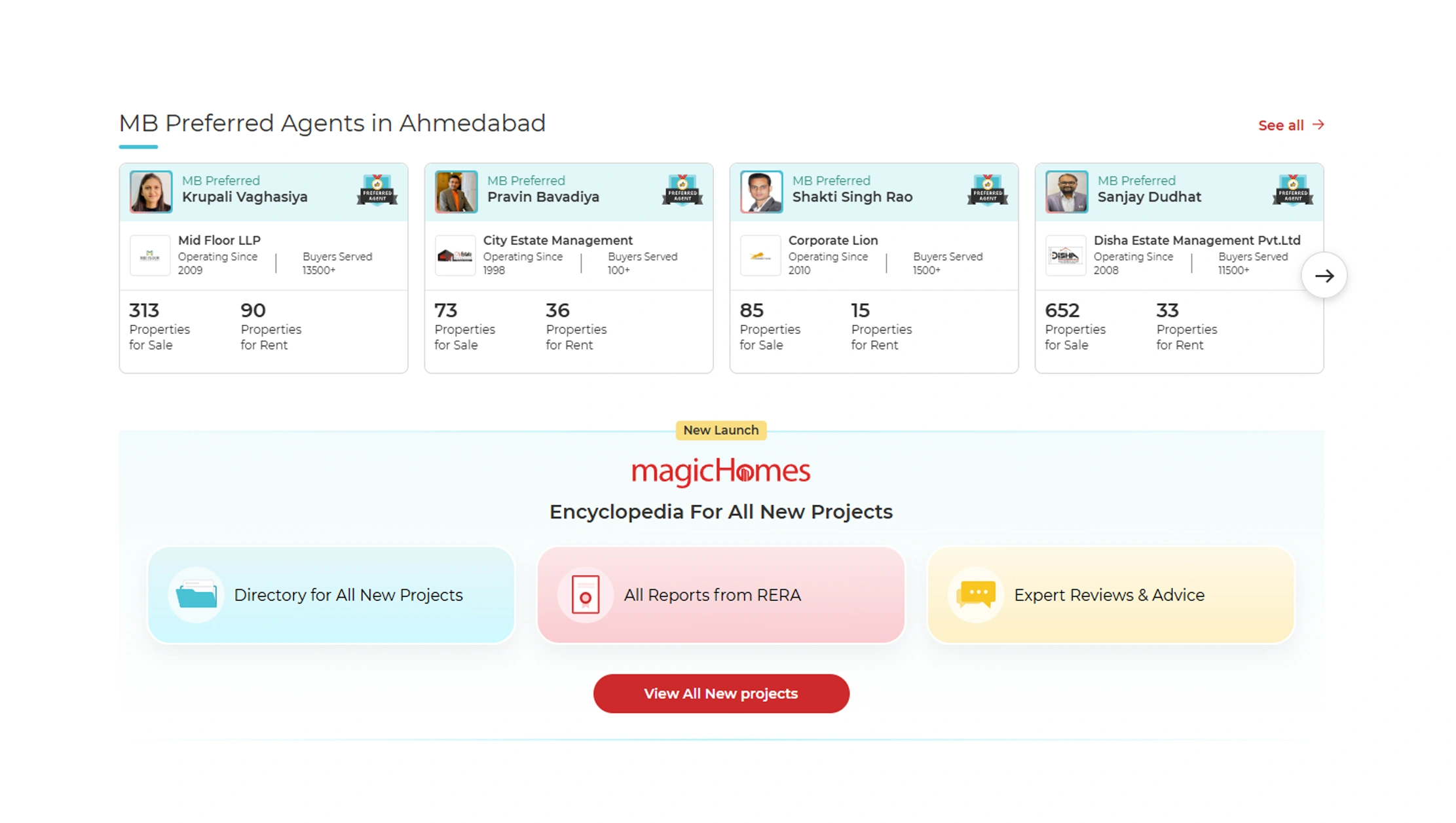View Sanjay's 33 Properties for Rent

pyautogui.click(x=1186, y=327)
